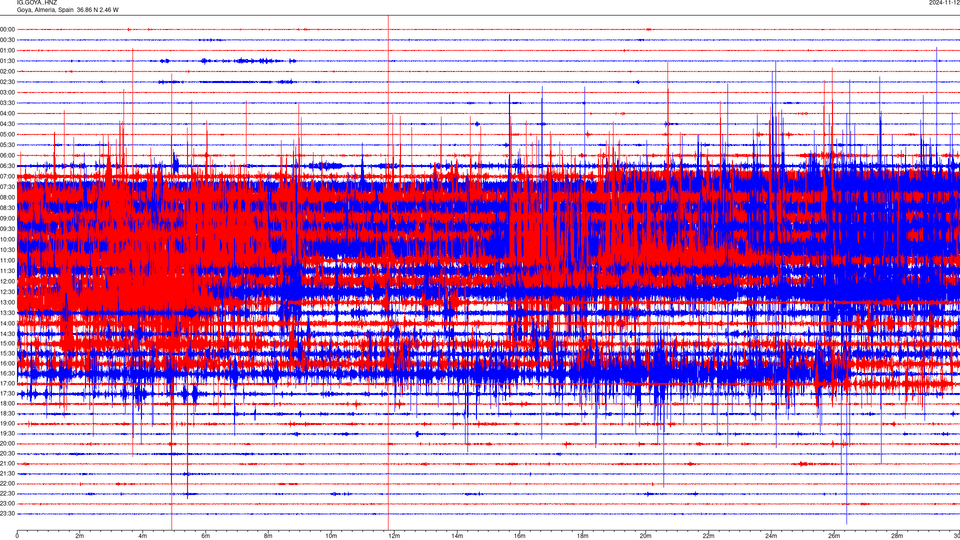Click the 23:30 time row label
The height and width of the screenshot is (540, 960).
[x=8, y=514]
